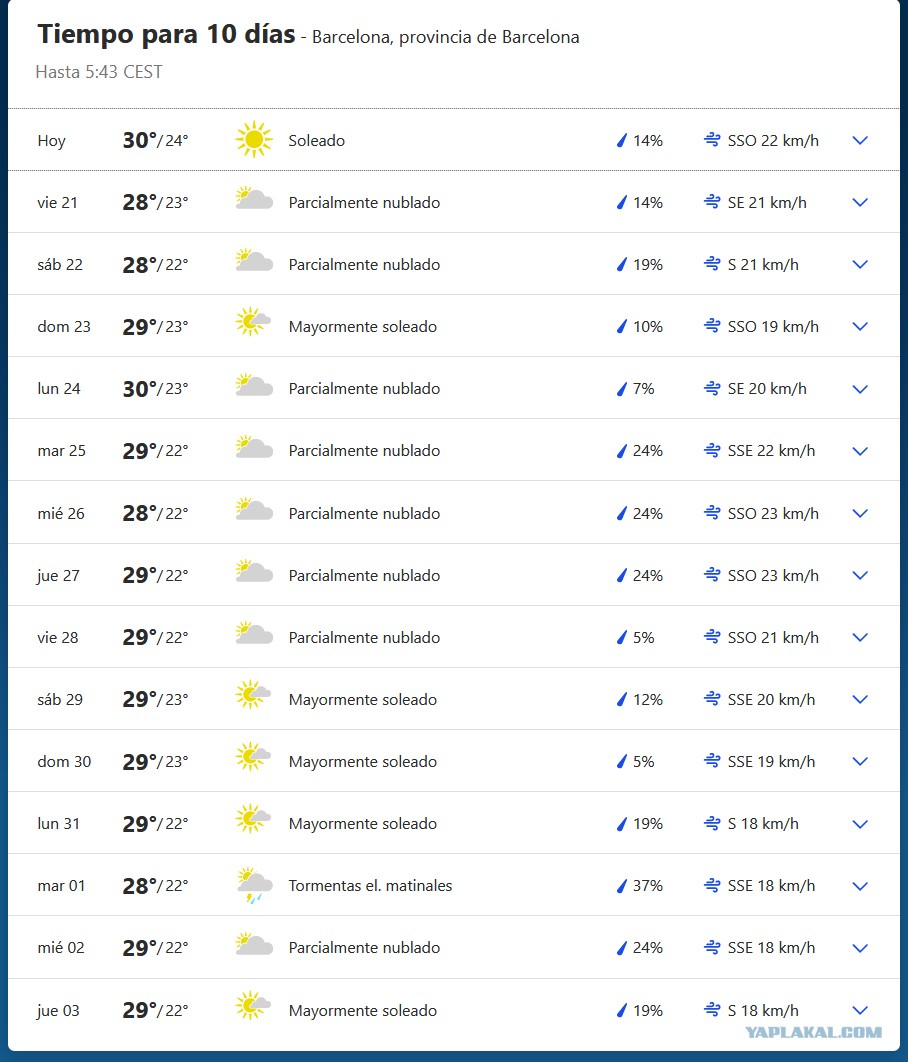The image size is (908, 1062).
Task: Expand the lun 31 forecast details
Action: tap(860, 824)
